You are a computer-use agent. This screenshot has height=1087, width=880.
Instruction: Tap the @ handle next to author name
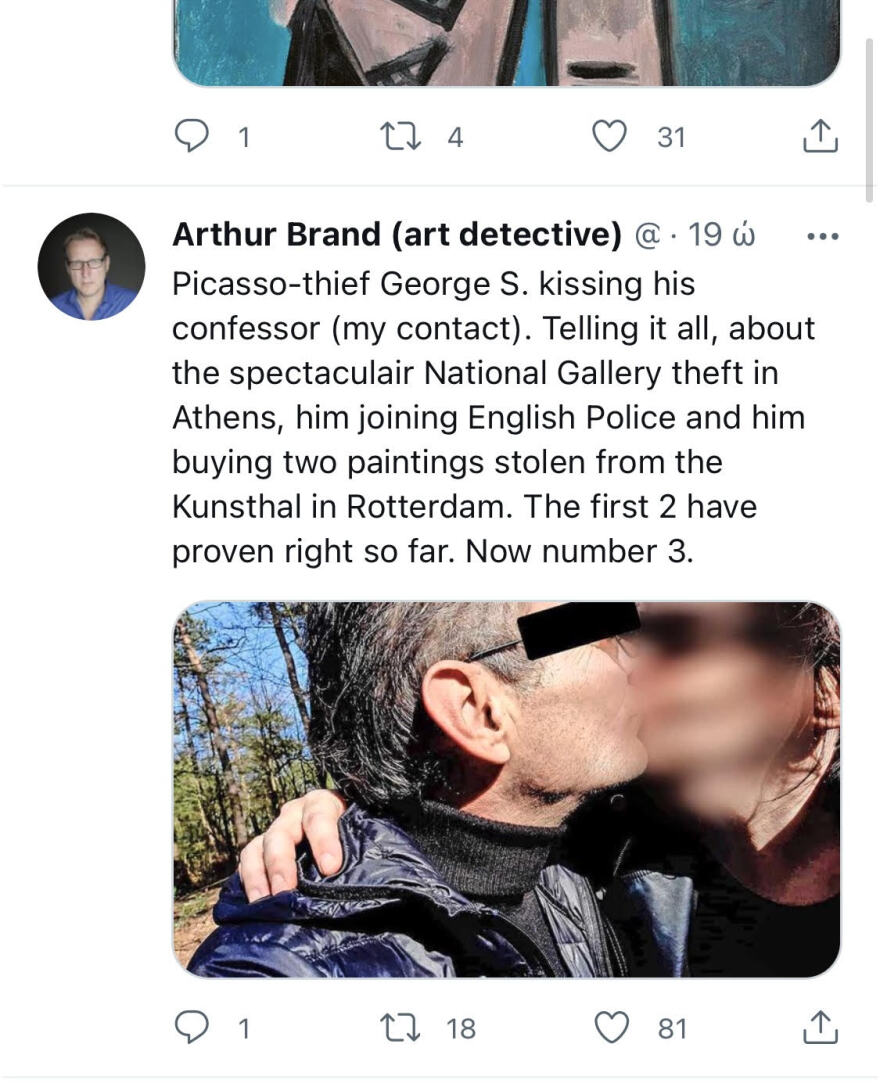click(x=648, y=236)
